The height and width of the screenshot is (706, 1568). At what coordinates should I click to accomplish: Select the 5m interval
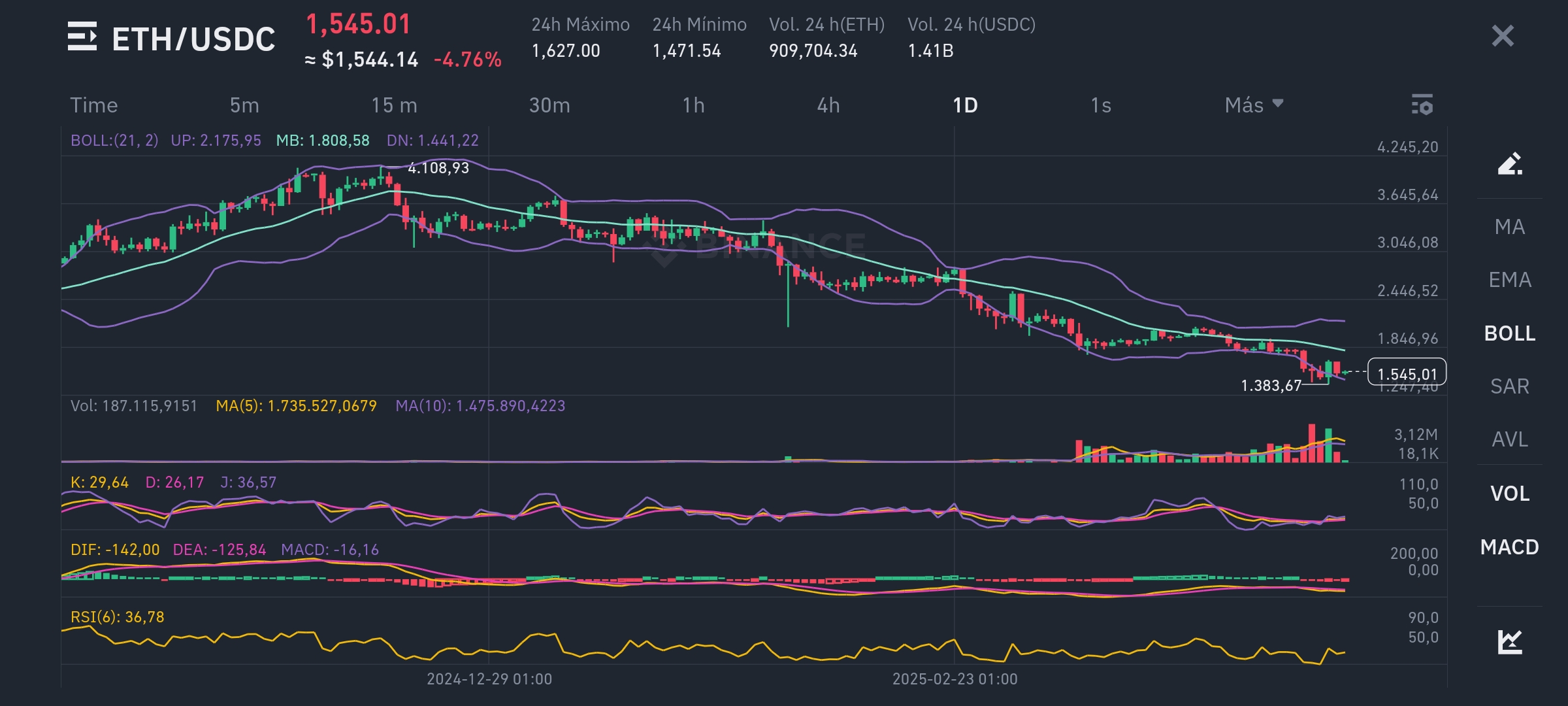point(243,105)
